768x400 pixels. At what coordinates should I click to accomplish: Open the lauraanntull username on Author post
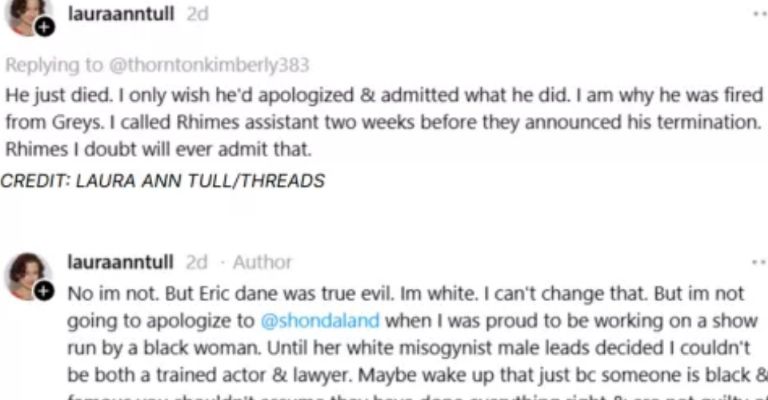click(120, 262)
